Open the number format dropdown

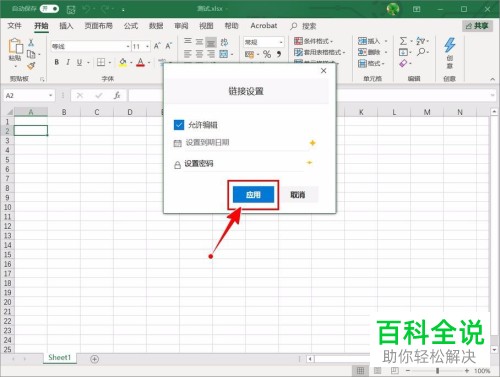point(281,42)
